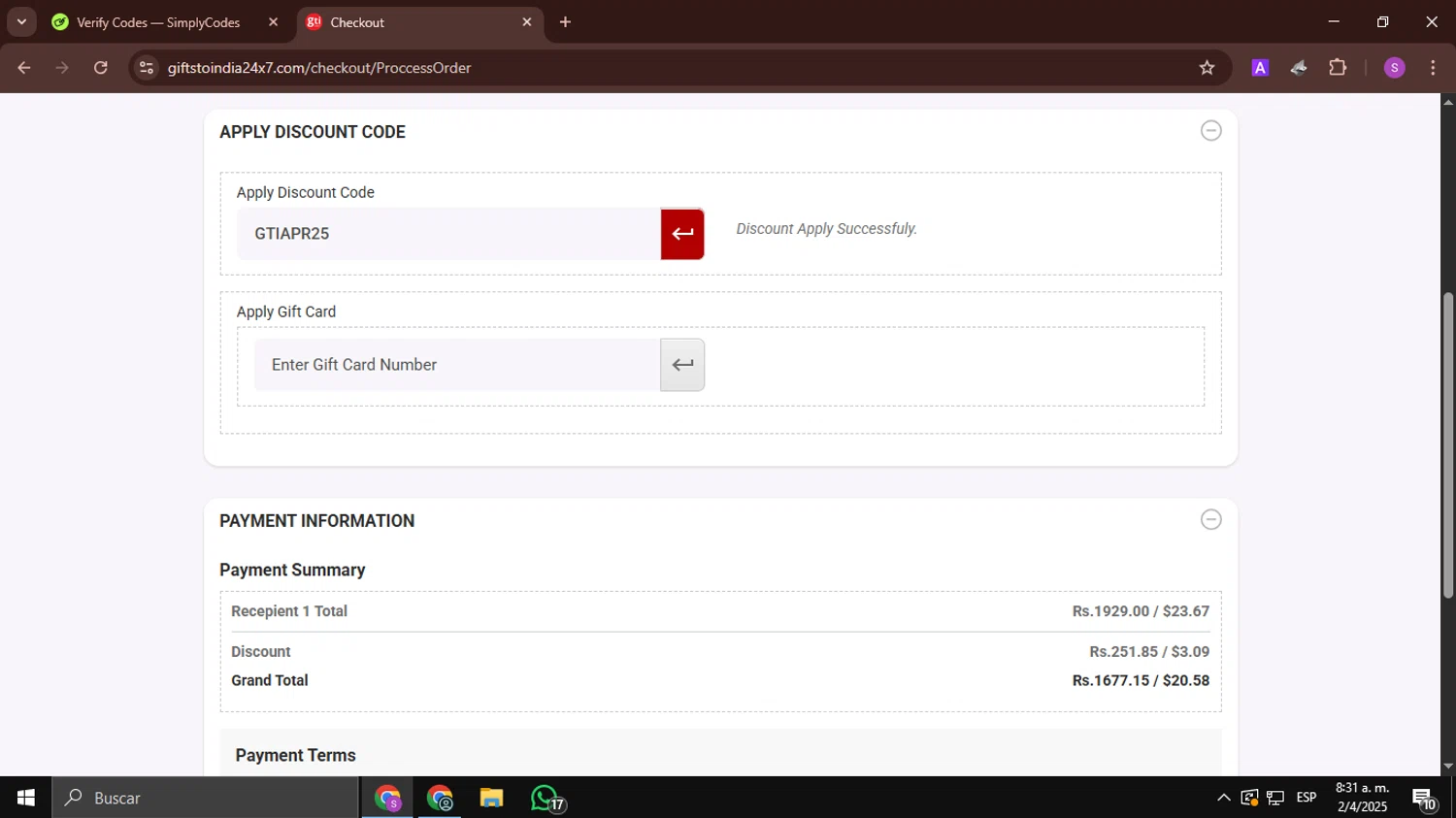1456x818 pixels.
Task: Click the Buscar taskbar search box
Action: pos(206,798)
